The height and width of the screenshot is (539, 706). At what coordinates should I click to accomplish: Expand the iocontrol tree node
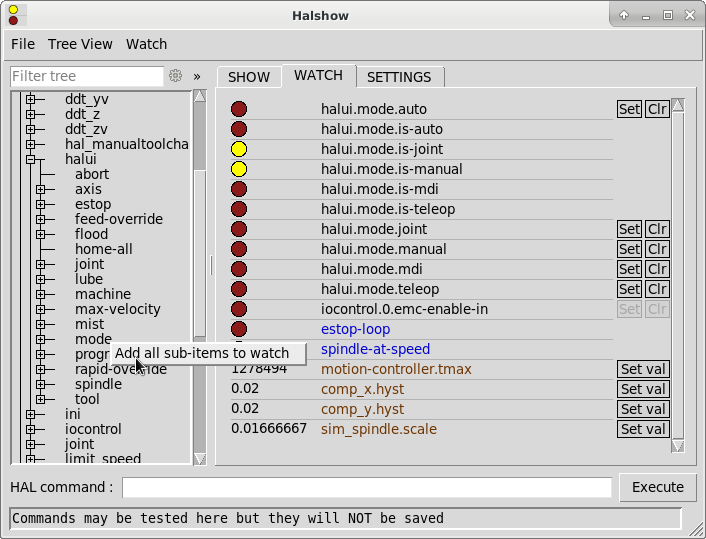point(30,429)
